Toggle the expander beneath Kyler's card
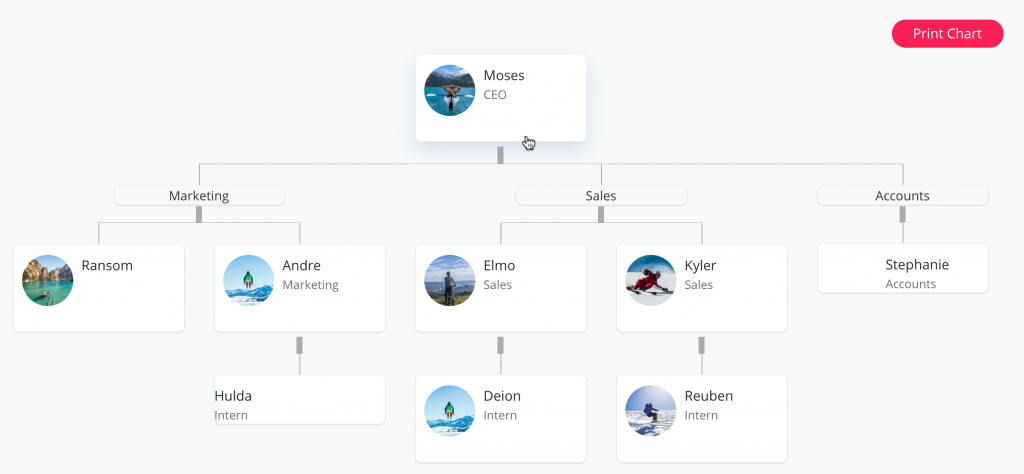This screenshot has height=474, width=1024. [x=701, y=345]
